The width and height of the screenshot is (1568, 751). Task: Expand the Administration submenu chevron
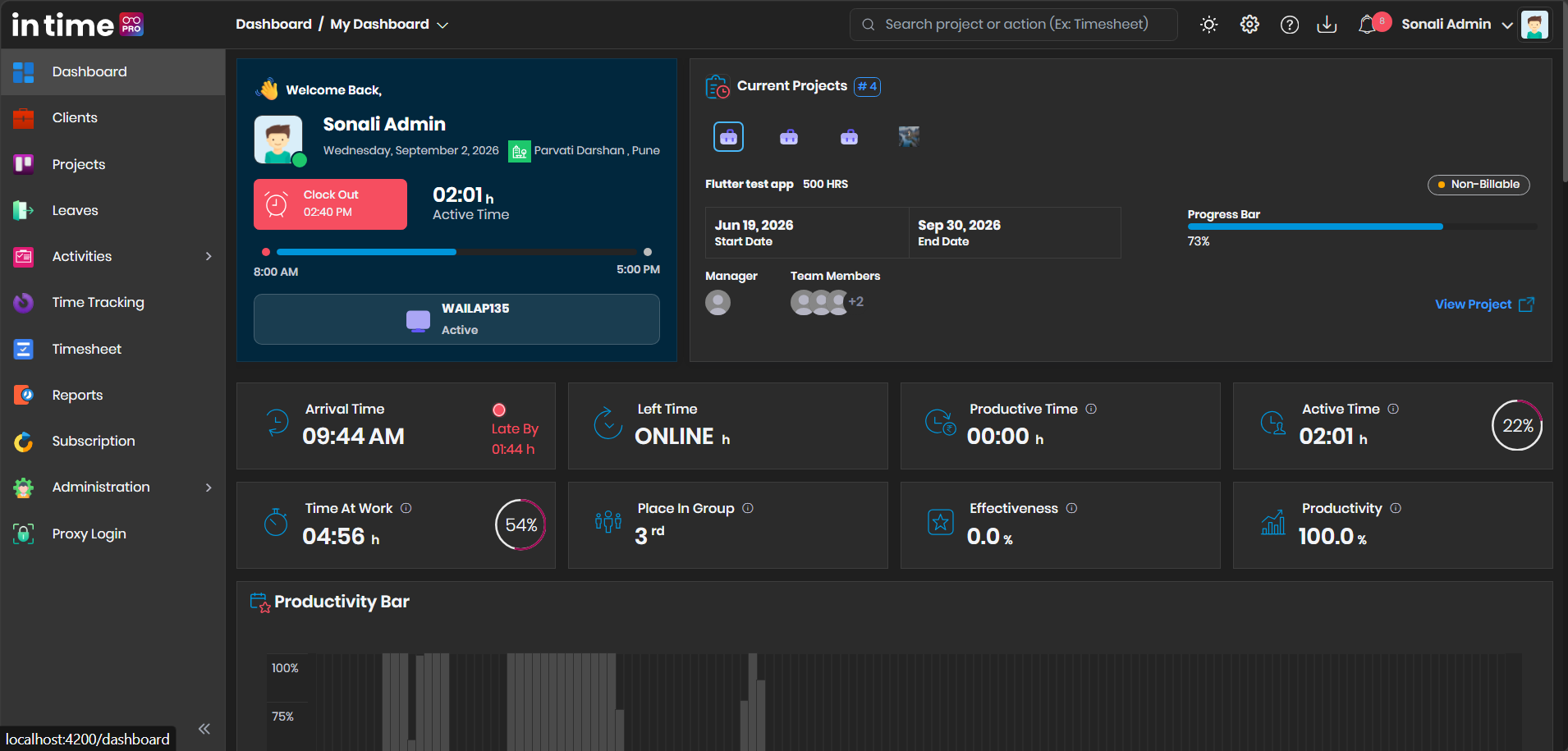209,488
